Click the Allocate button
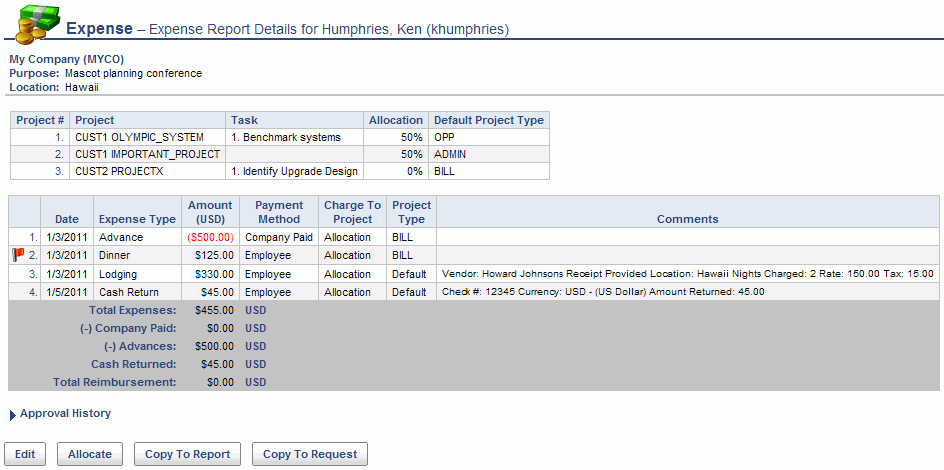 [90, 454]
